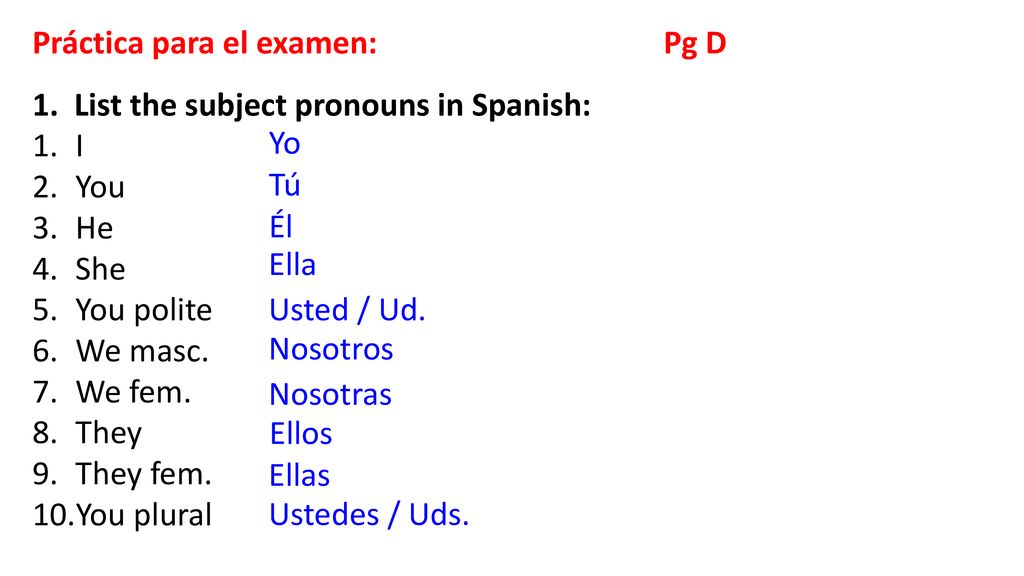The width and height of the screenshot is (1024, 576).
Task: Click the blue answer 'Ellos'
Action: click(x=301, y=434)
